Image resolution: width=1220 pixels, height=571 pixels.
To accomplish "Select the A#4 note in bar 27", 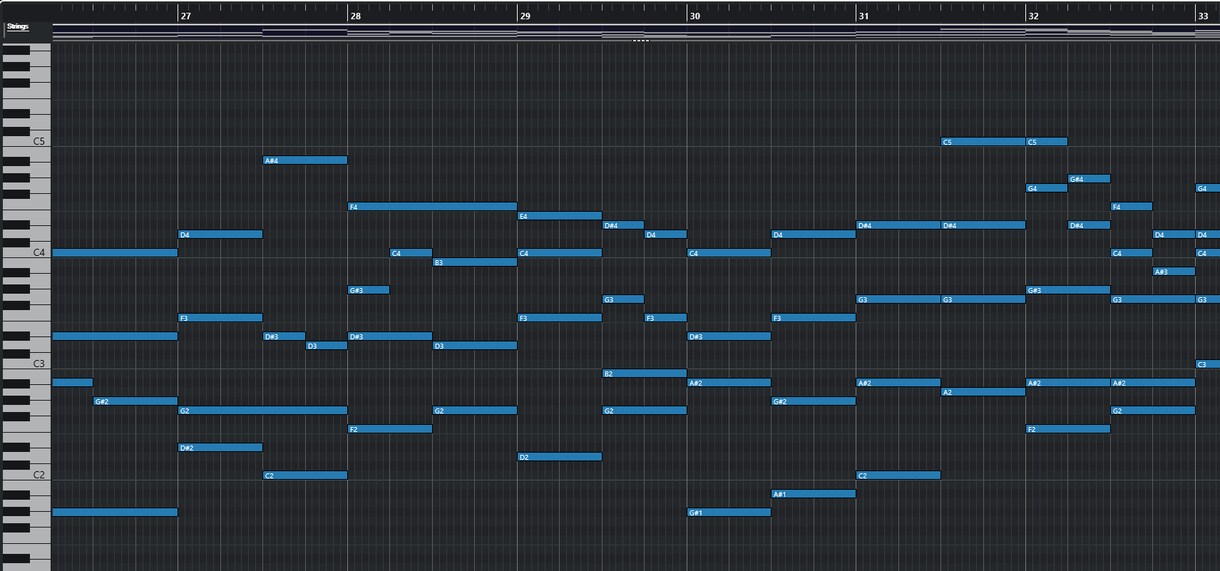I will click(305, 160).
